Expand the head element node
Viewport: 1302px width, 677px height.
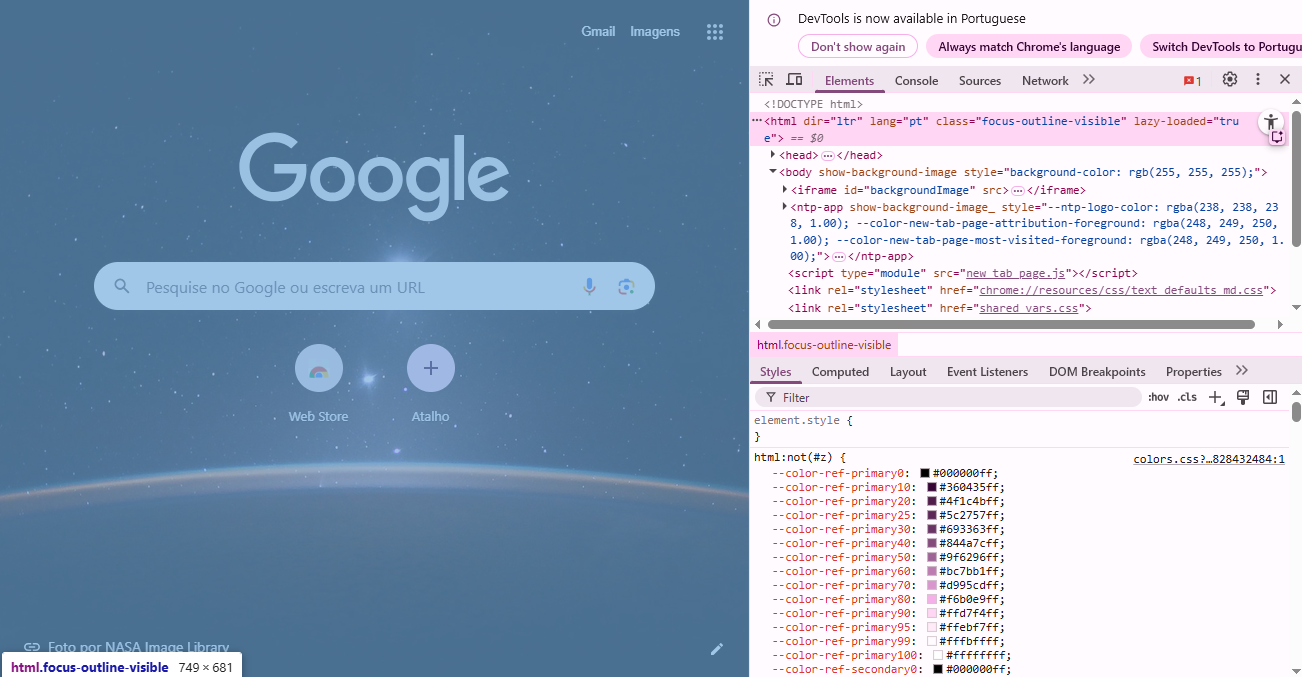coord(773,155)
